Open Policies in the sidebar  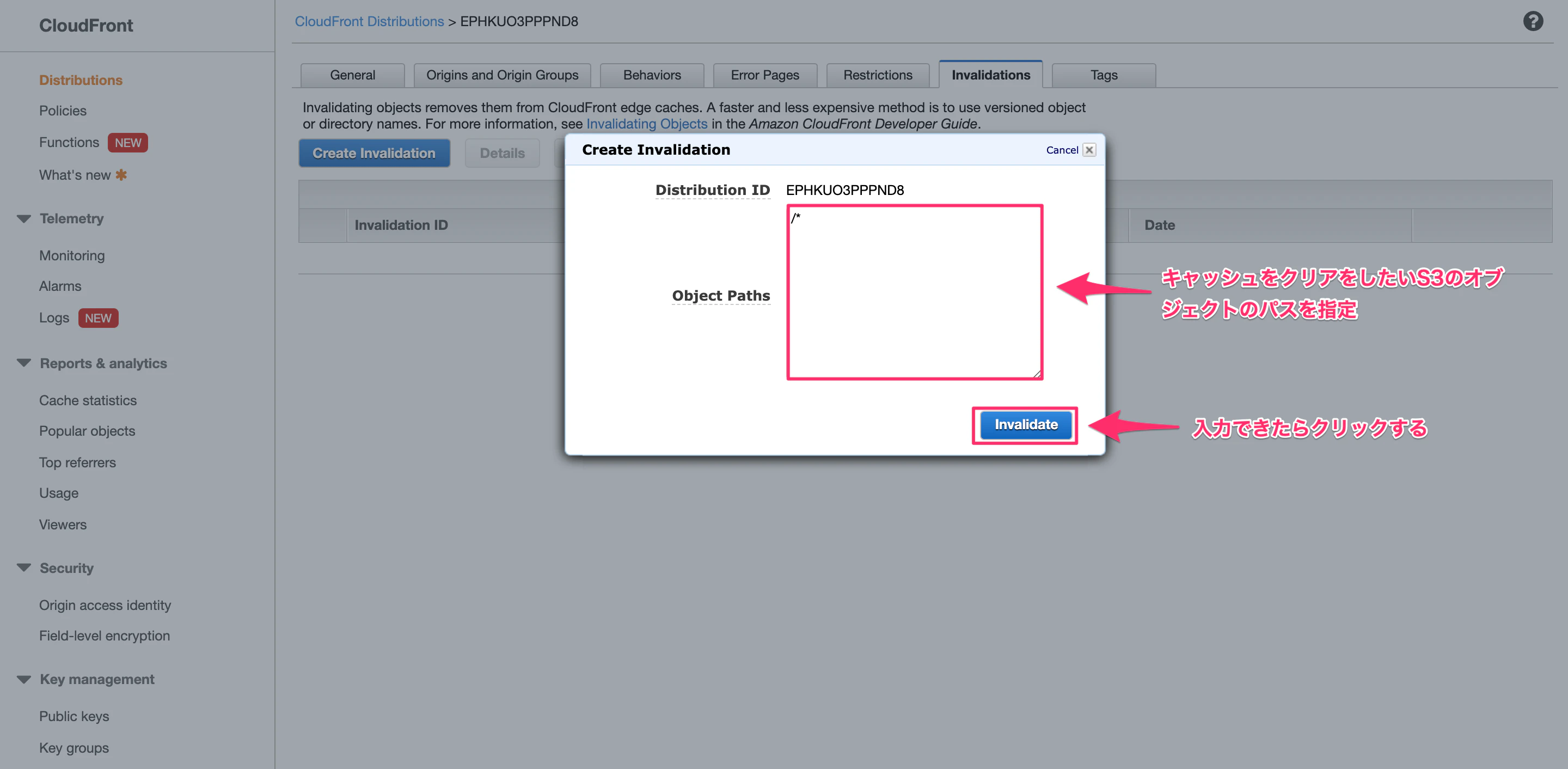(63, 110)
